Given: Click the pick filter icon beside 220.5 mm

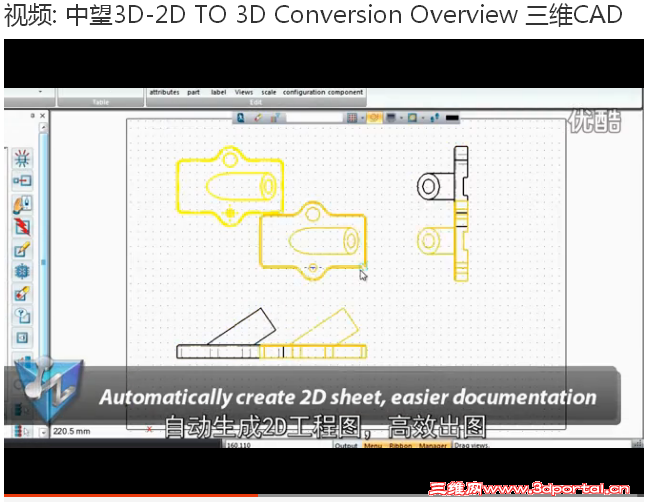Looking at the screenshot, I should tap(22, 432).
